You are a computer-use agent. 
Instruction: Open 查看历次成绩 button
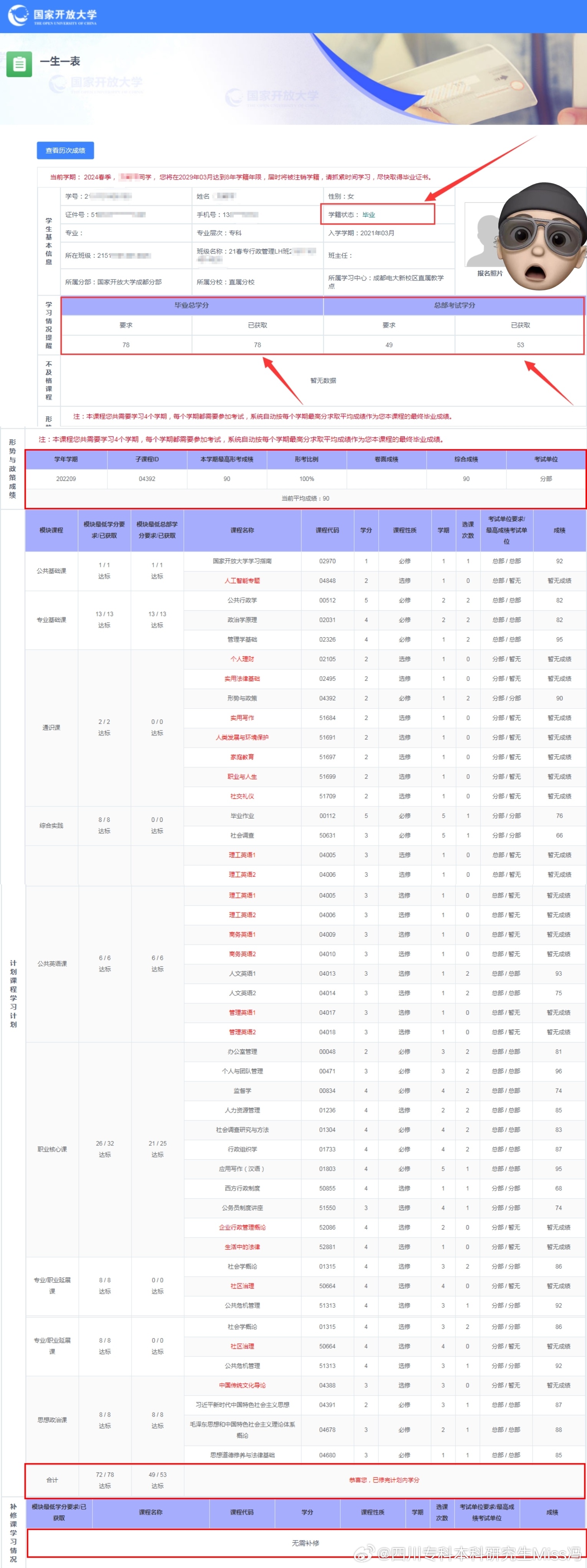(66, 150)
